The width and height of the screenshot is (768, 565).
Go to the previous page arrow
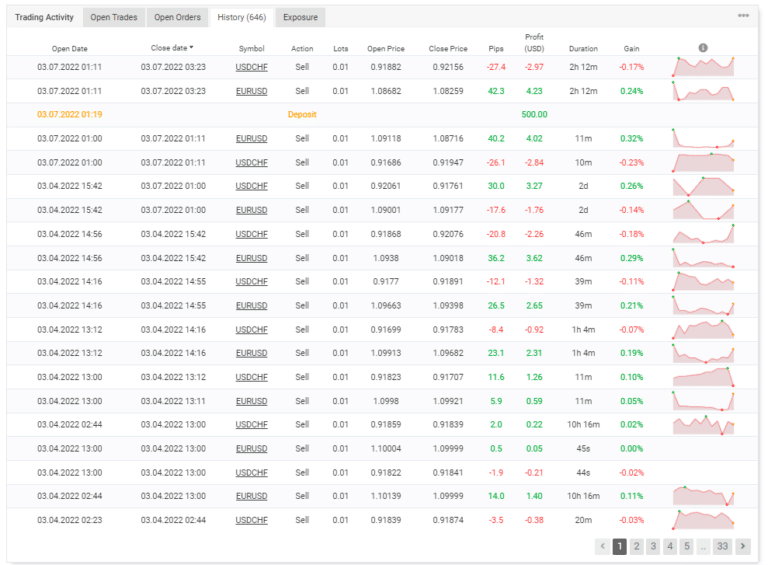(x=602, y=546)
